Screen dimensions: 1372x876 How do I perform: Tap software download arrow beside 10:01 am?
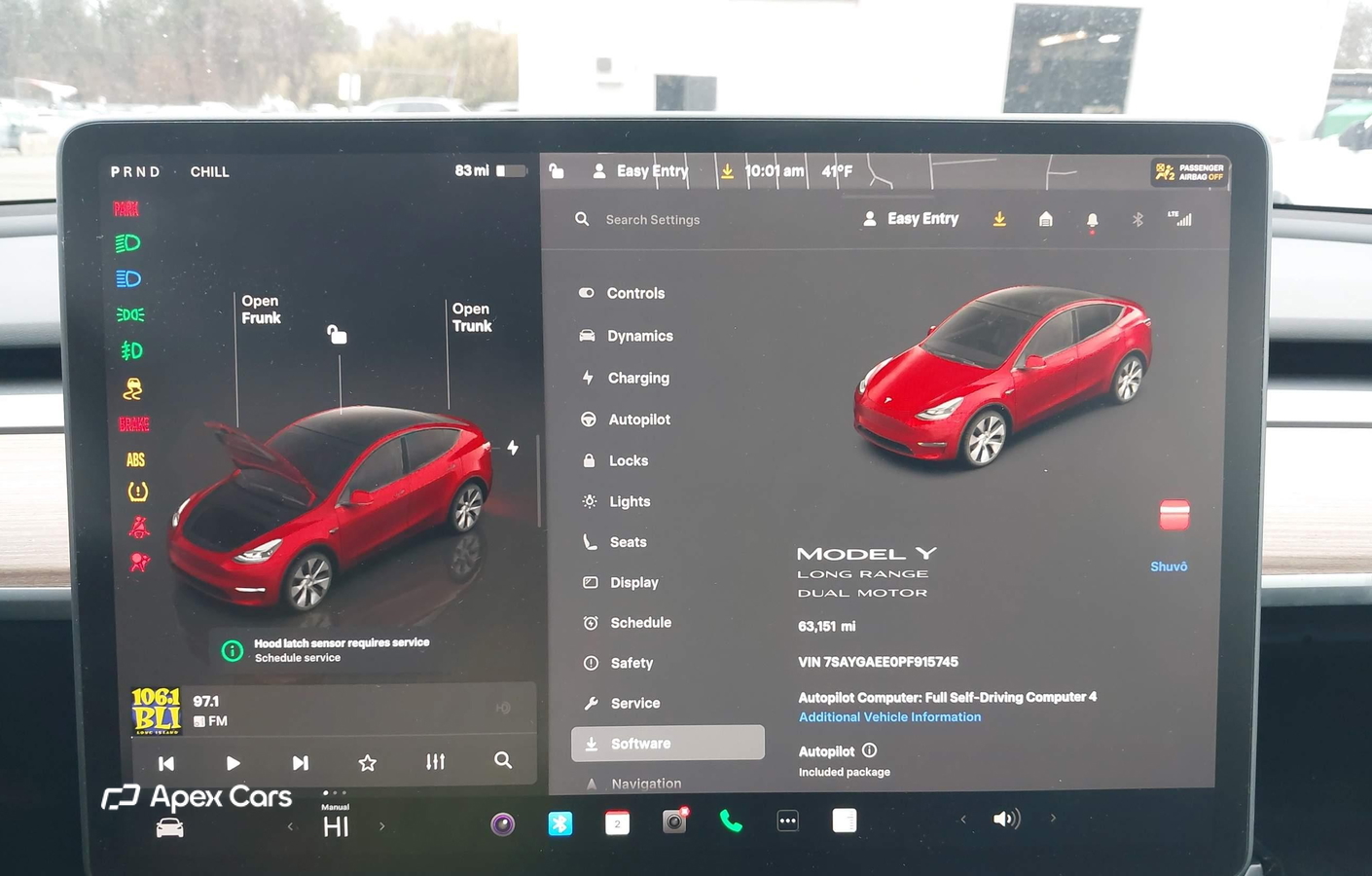[x=727, y=171]
